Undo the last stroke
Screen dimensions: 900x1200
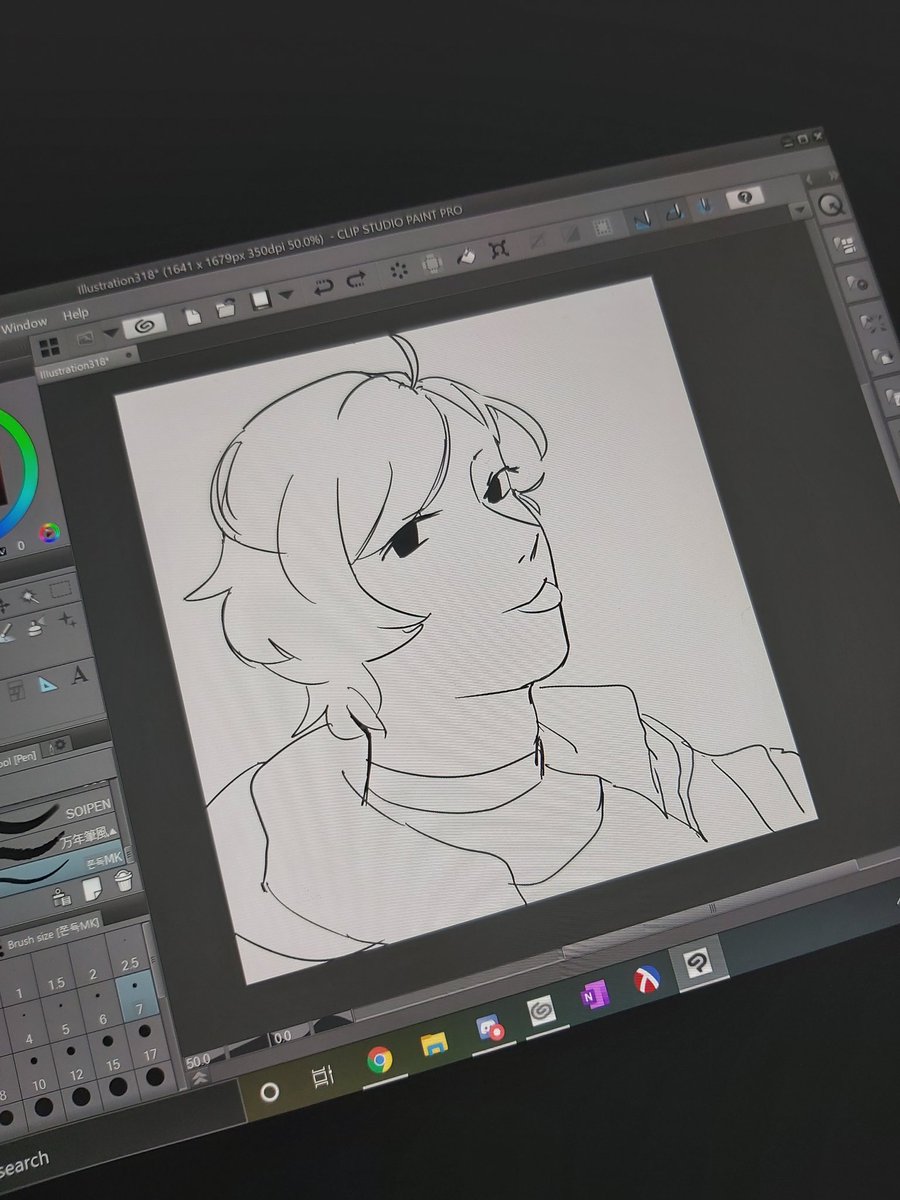click(323, 289)
